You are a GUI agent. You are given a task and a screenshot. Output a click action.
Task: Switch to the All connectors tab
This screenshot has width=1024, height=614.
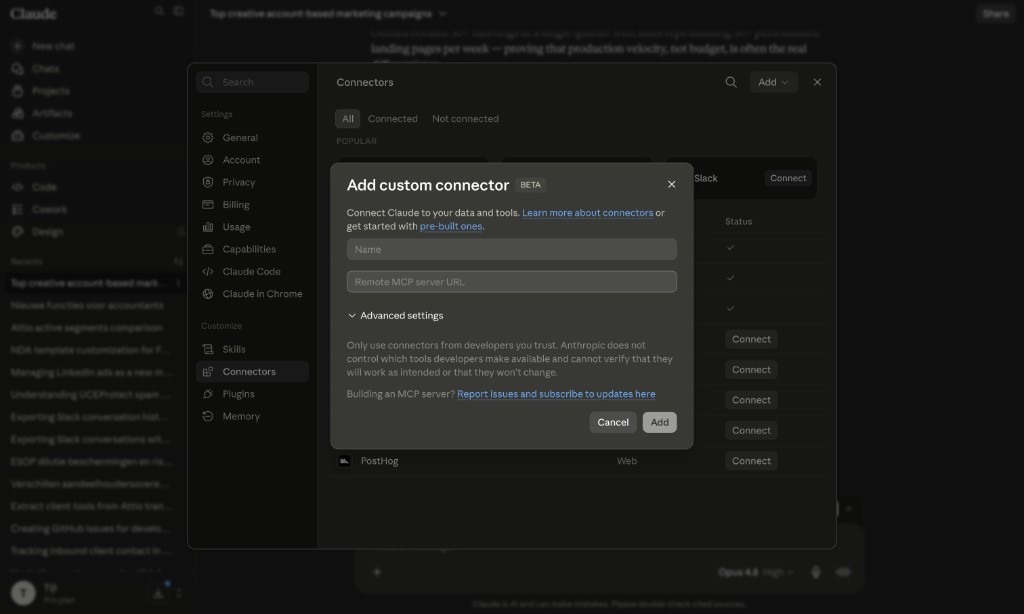347,119
